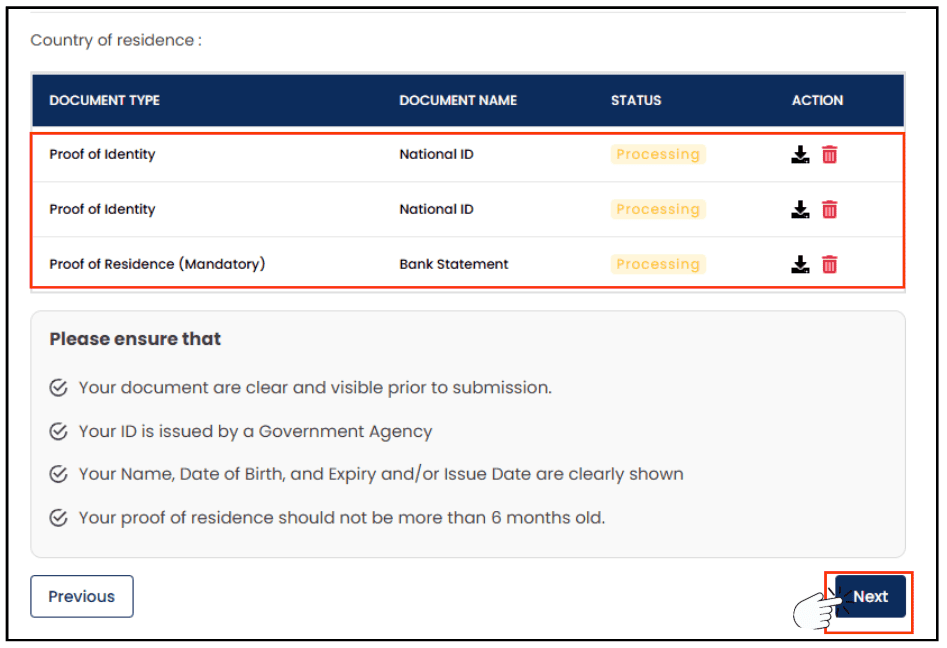Screen dimensions: 947x648
Task: Click text about Name, Date of Birth, Expiry
Action: coord(381,475)
